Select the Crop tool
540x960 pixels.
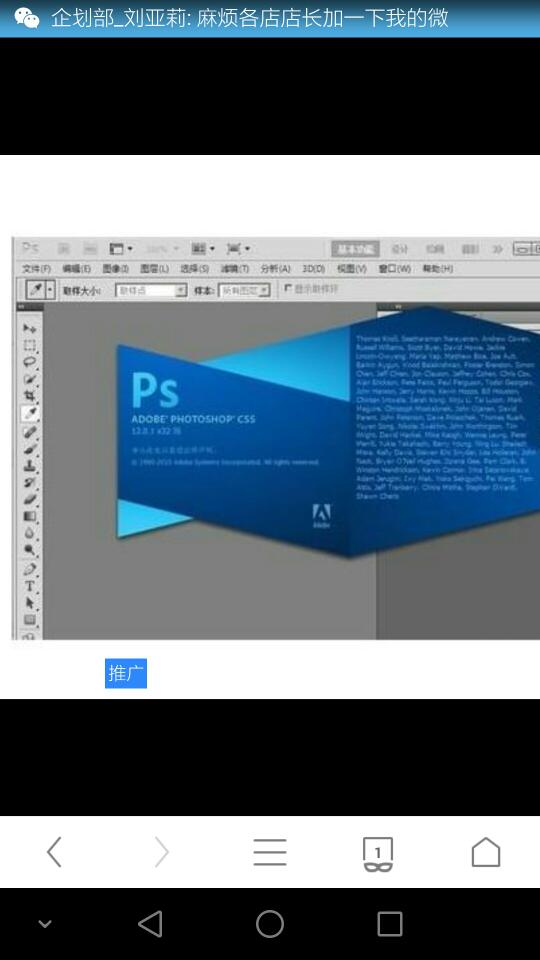[x=29, y=396]
